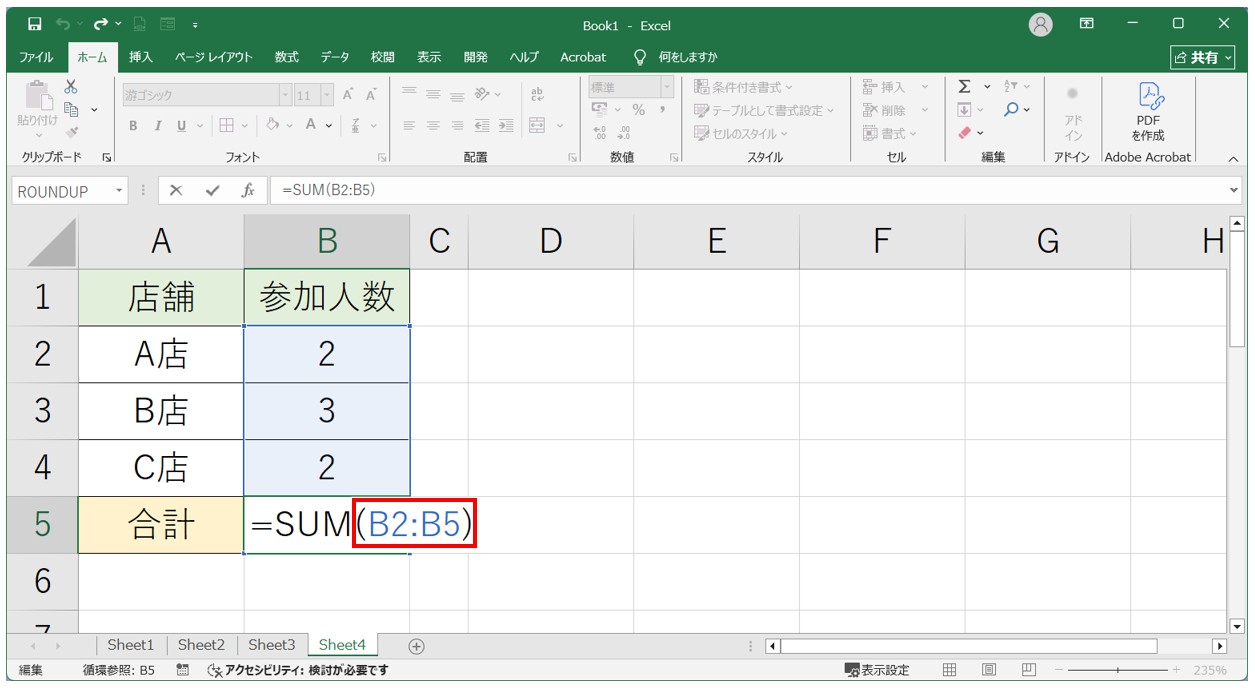Click zoom slider in status bar
1255x688 pixels.
1117,670
